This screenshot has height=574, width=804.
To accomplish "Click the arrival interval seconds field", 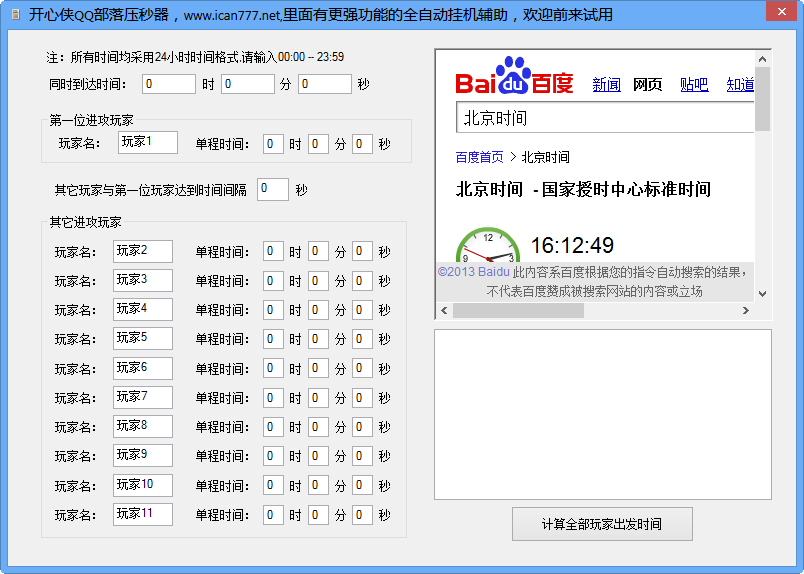I will coord(272,189).
